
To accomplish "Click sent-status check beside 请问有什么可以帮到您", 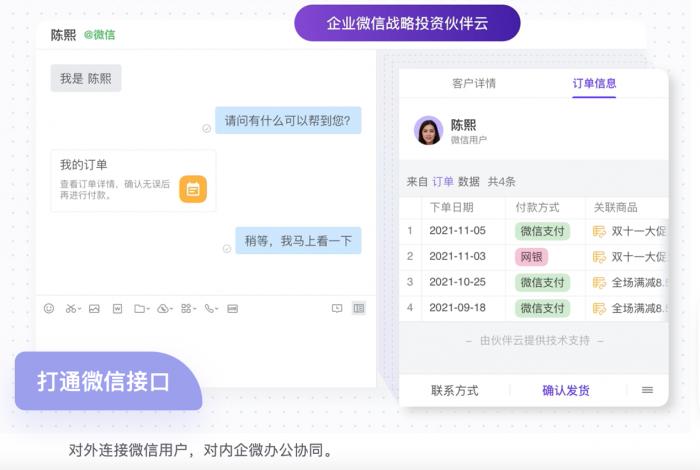I will [x=207, y=129].
